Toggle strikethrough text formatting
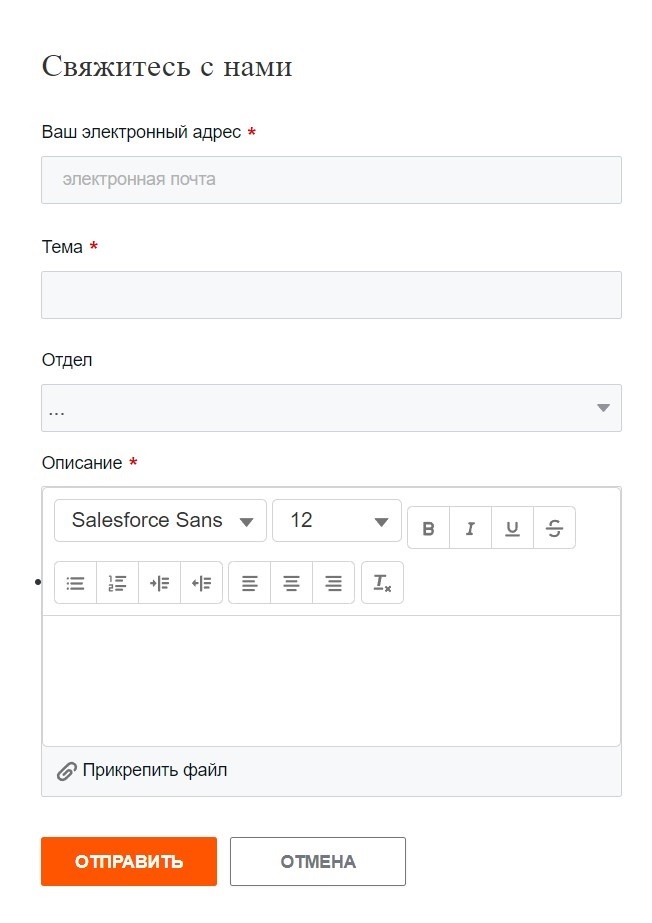Image resolution: width=652 pixels, height=923 pixels. point(554,528)
